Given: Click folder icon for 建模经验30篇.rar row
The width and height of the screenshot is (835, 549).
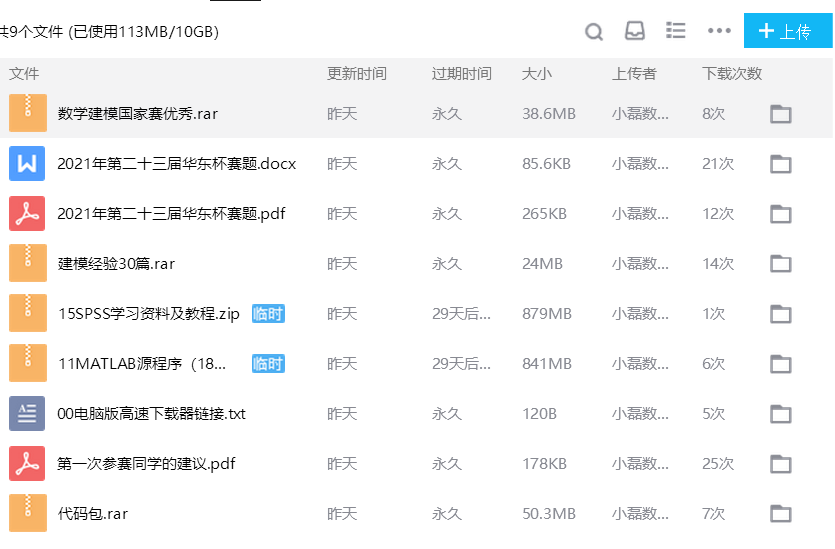Looking at the screenshot, I should [x=781, y=264].
